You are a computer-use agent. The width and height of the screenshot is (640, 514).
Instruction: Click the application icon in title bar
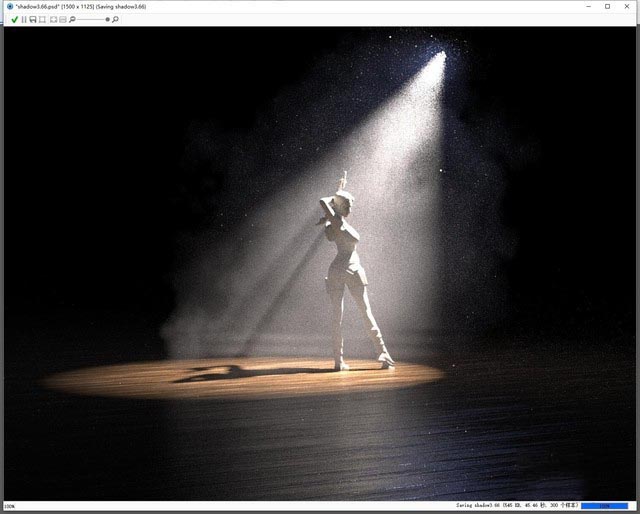[9, 6]
